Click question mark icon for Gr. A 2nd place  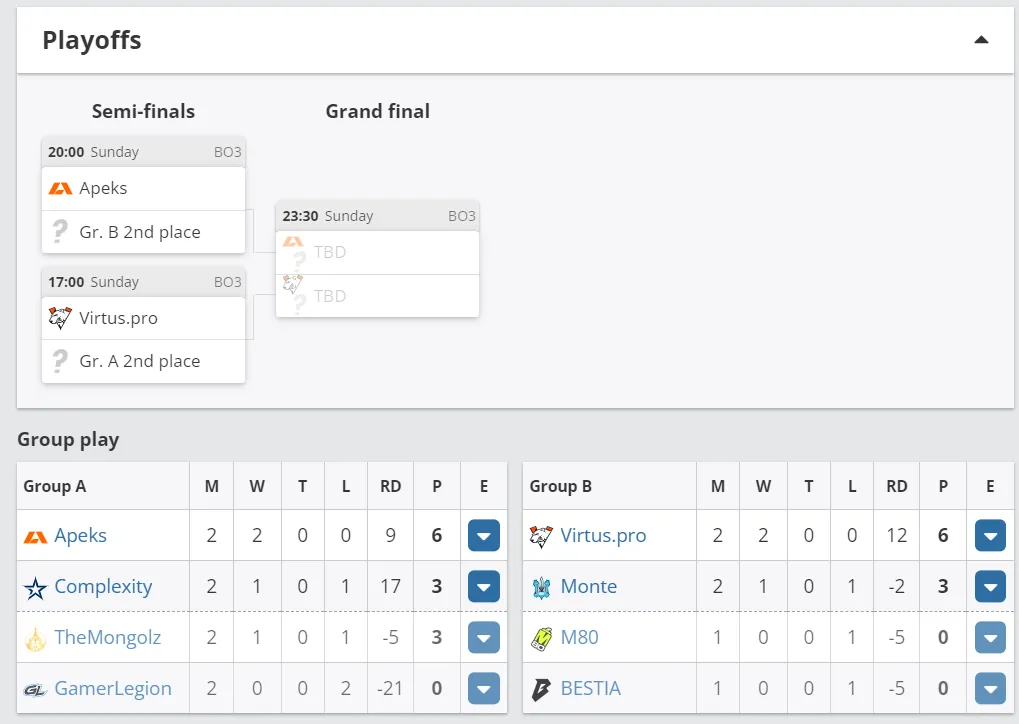pyautogui.click(x=60, y=361)
